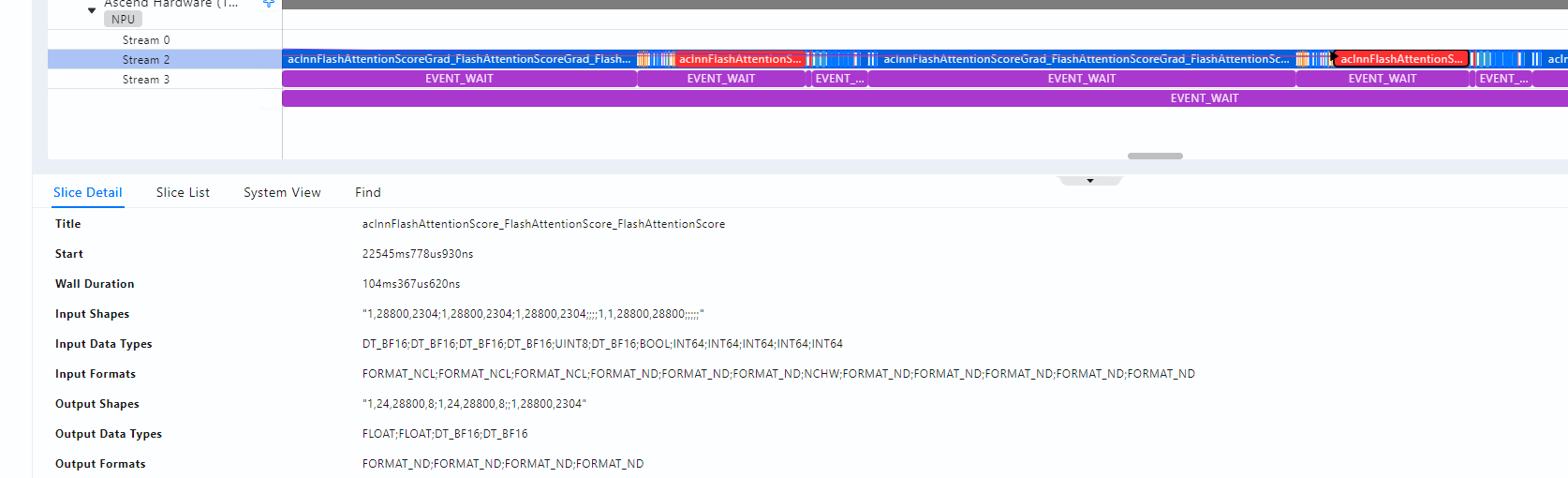Collapse the Ascend Hardware tree node
Screen dimensions: 1568x478
pyautogui.click(x=92, y=10)
